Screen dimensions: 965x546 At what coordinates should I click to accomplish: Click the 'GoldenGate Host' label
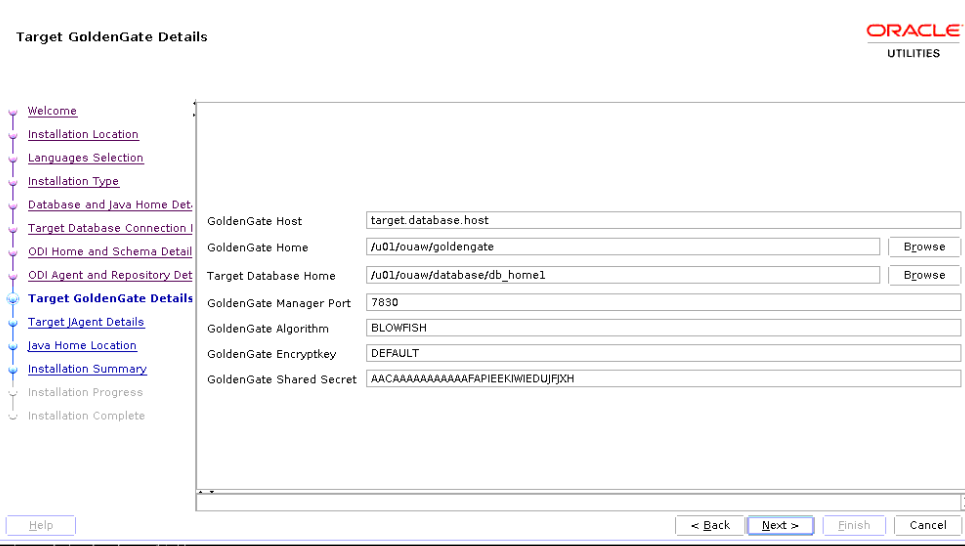(x=255, y=221)
